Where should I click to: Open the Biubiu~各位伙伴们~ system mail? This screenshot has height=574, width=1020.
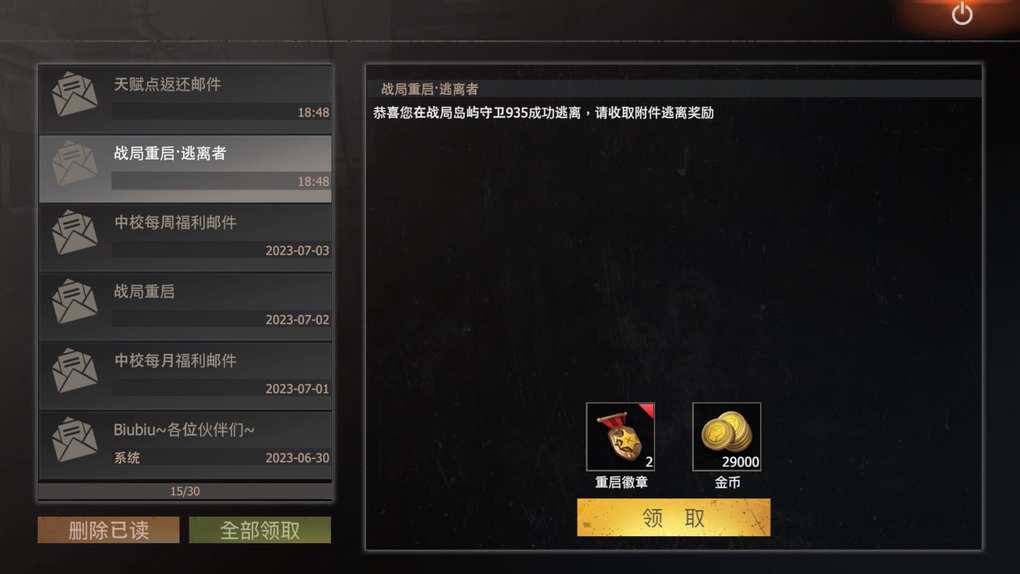tap(185, 444)
